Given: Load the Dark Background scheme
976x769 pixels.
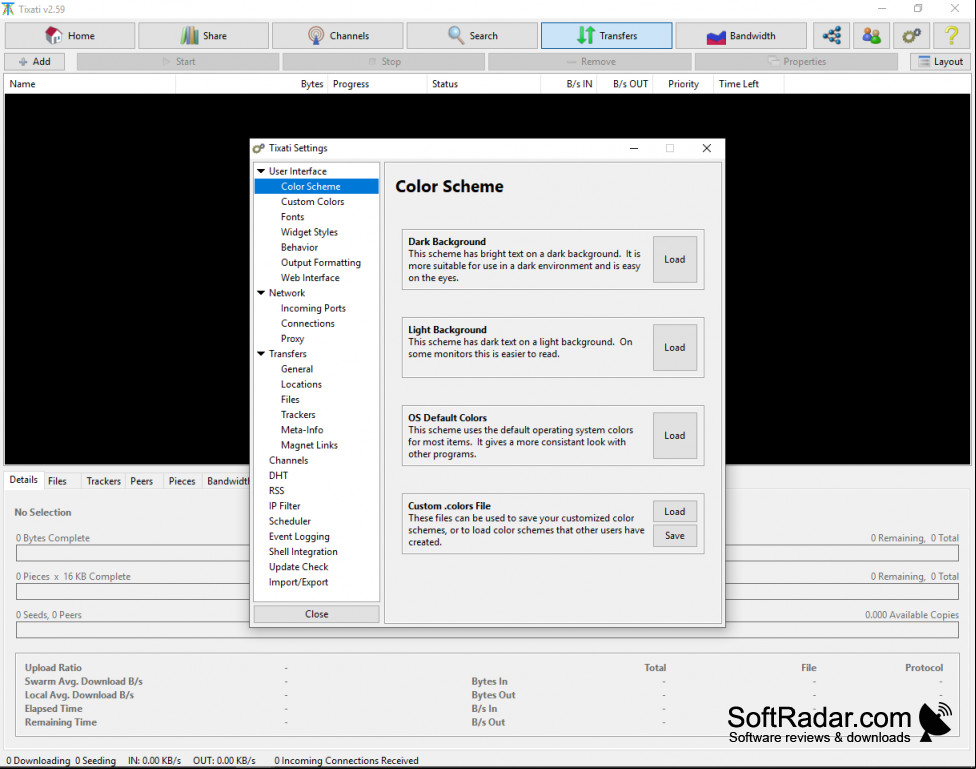Looking at the screenshot, I should [674, 260].
